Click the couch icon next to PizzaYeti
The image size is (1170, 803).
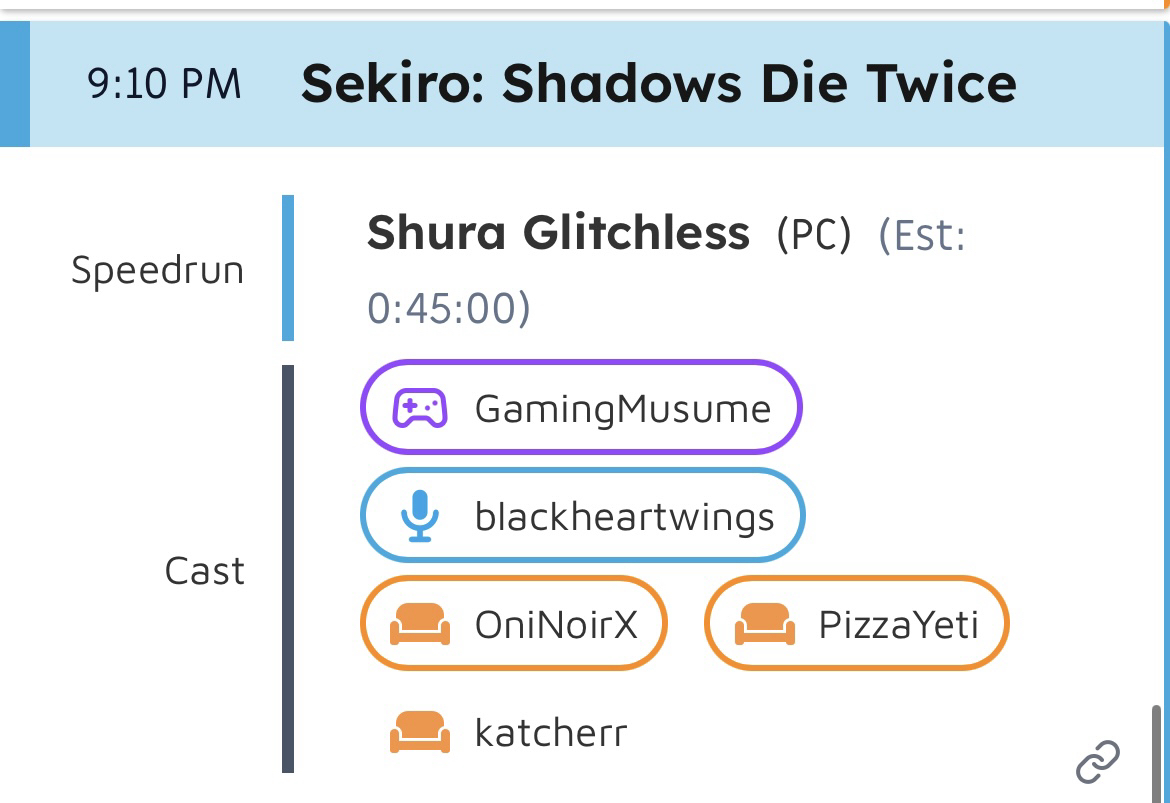coord(765,625)
